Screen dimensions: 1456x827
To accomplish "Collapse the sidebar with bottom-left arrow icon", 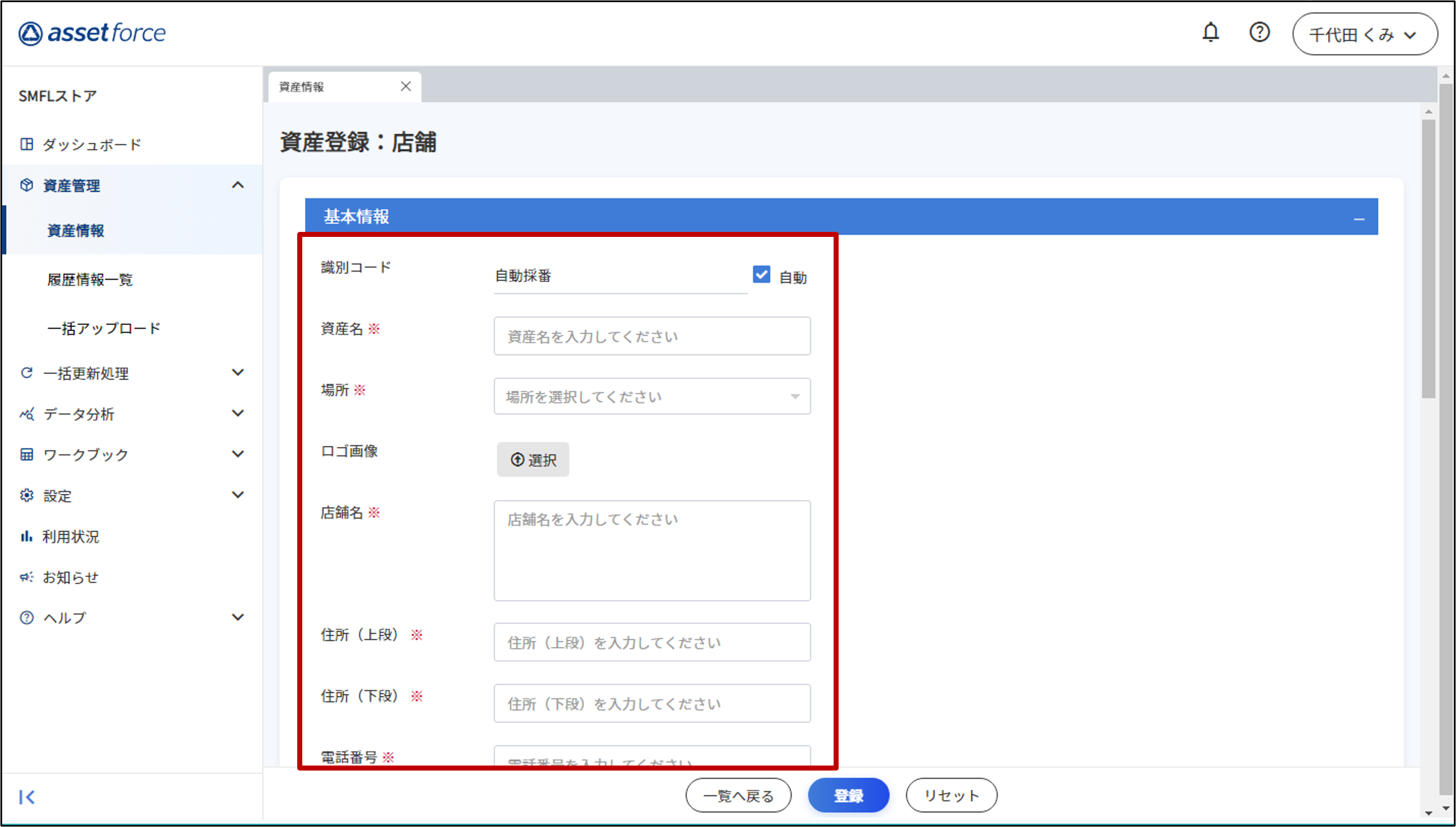I will click(27, 797).
